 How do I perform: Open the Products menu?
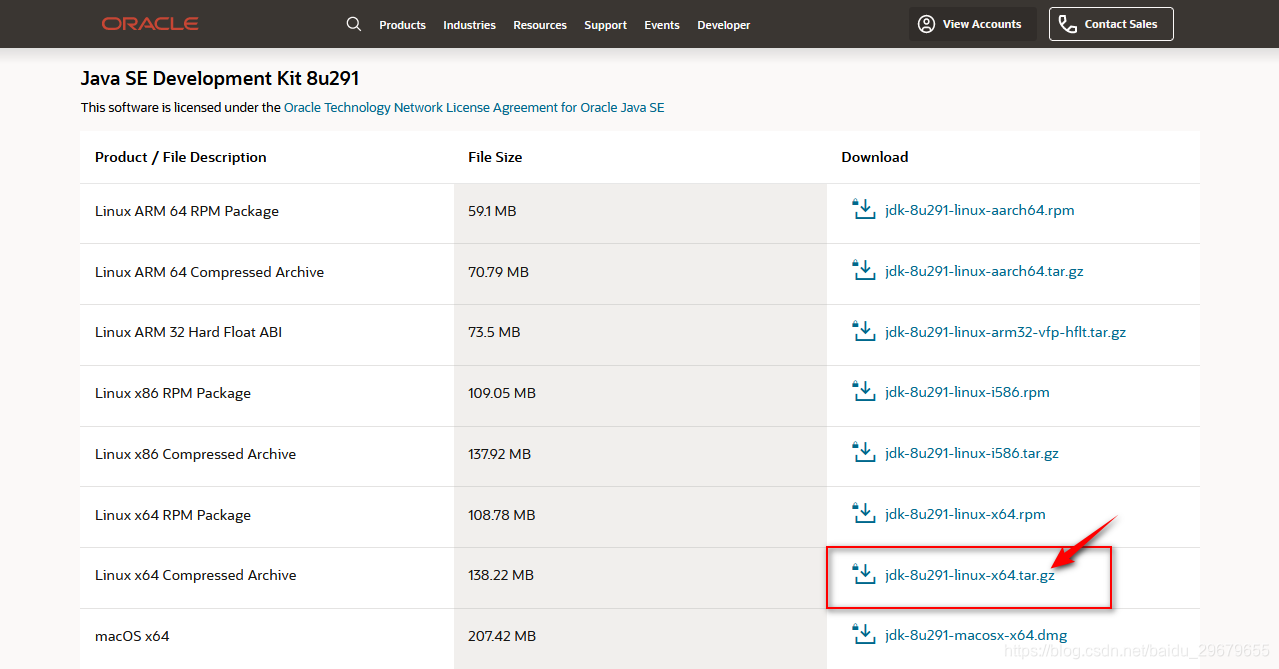[x=402, y=25]
